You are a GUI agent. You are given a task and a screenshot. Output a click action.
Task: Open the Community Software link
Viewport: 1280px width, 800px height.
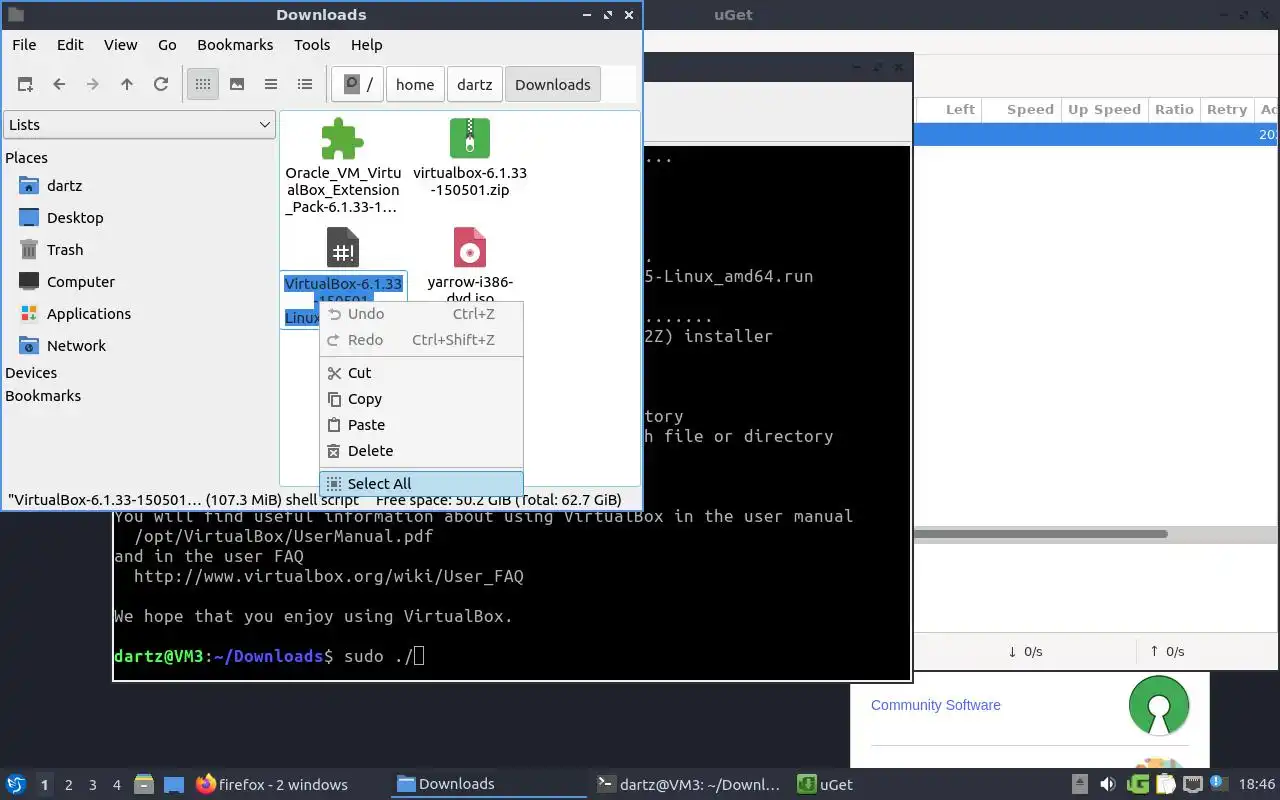point(936,705)
